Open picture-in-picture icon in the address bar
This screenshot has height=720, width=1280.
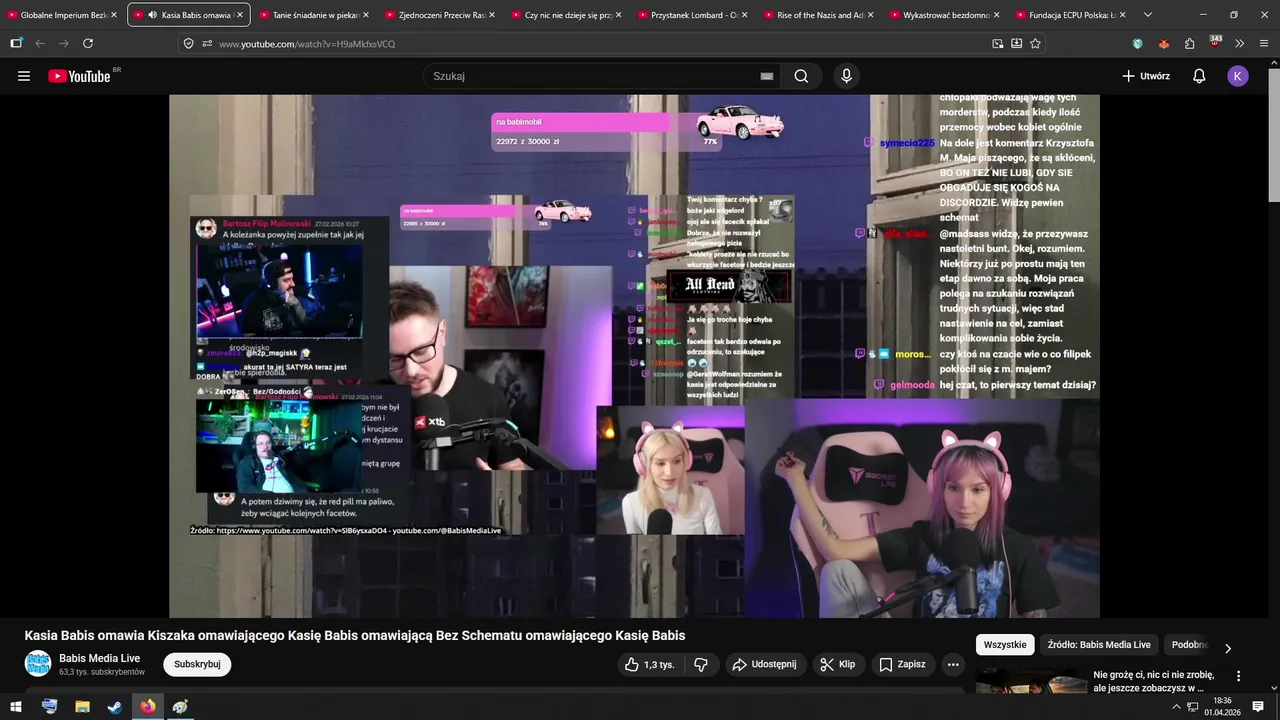(998, 43)
